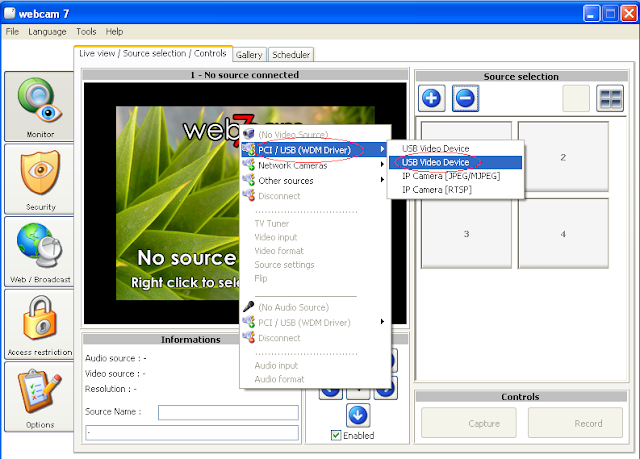Viewport: 640px width, 459px height.
Task: Open the Options section
Action: (39, 397)
